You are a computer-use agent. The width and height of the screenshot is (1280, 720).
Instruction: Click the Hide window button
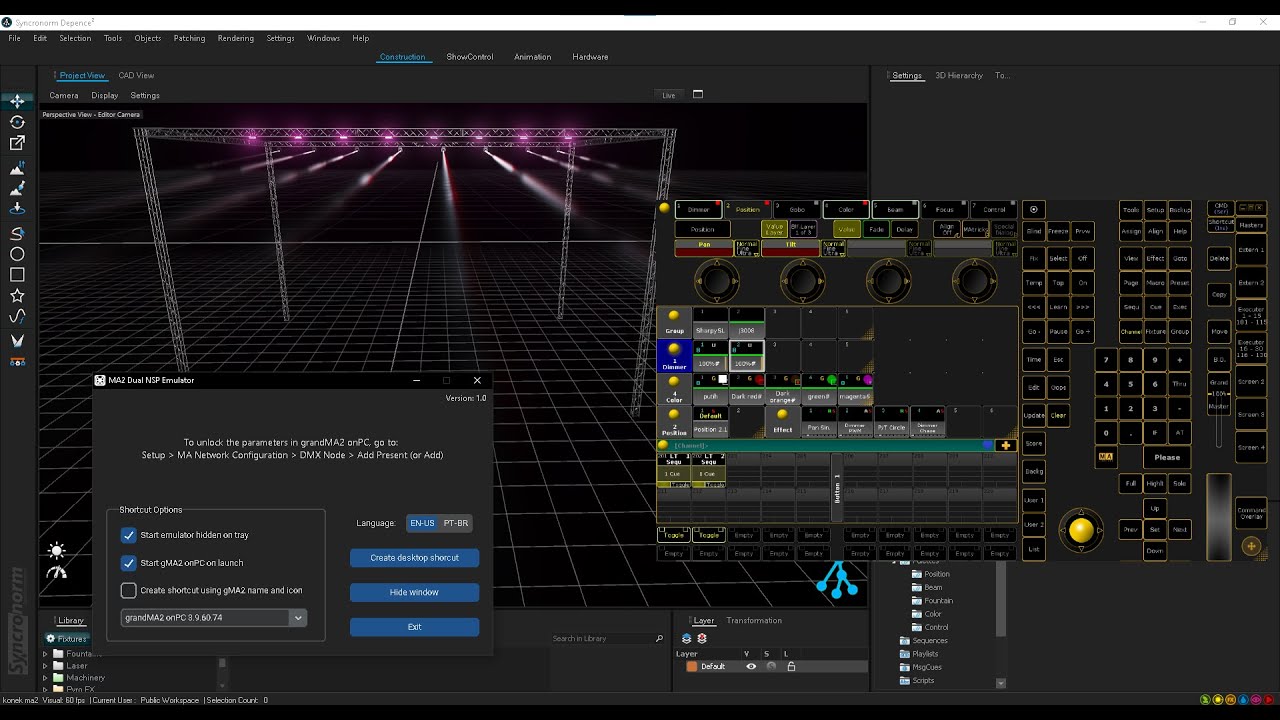(x=414, y=592)
